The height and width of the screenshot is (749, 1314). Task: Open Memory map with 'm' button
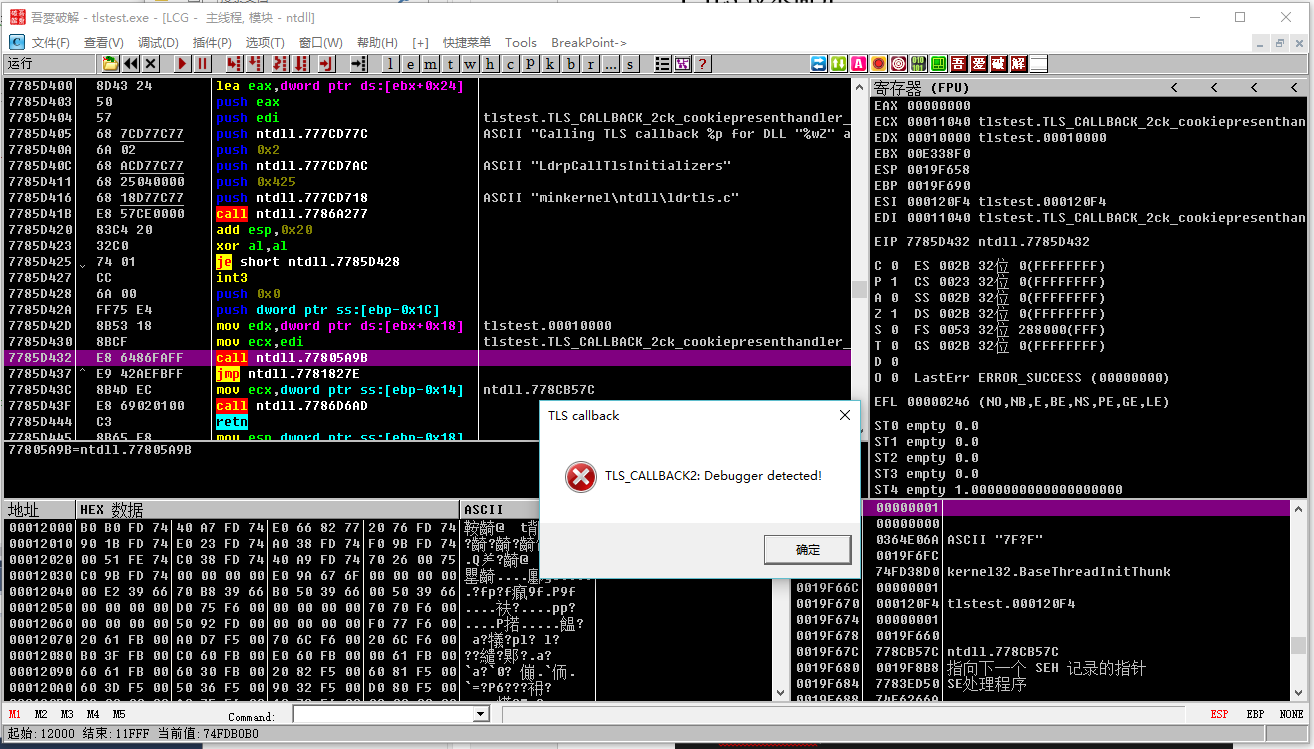click(x=430, y=64)
